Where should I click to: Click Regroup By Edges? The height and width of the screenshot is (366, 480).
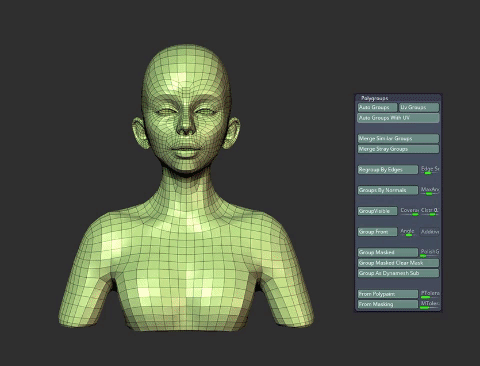388,170
